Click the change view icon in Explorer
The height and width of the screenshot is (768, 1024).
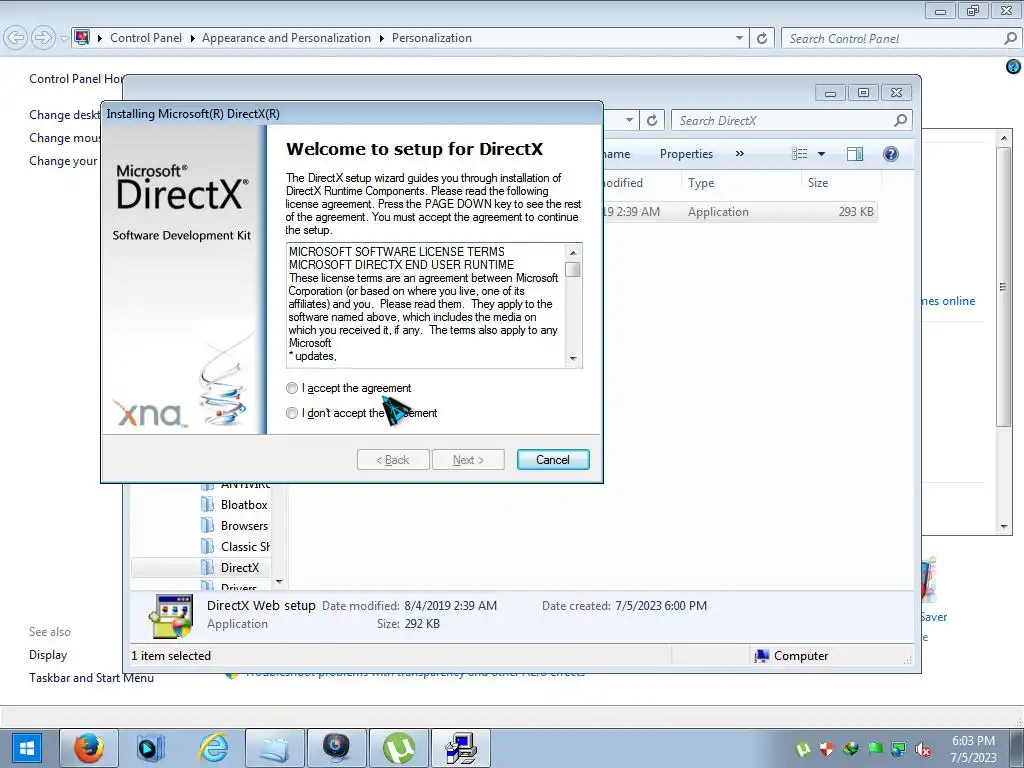coord(799,154)
